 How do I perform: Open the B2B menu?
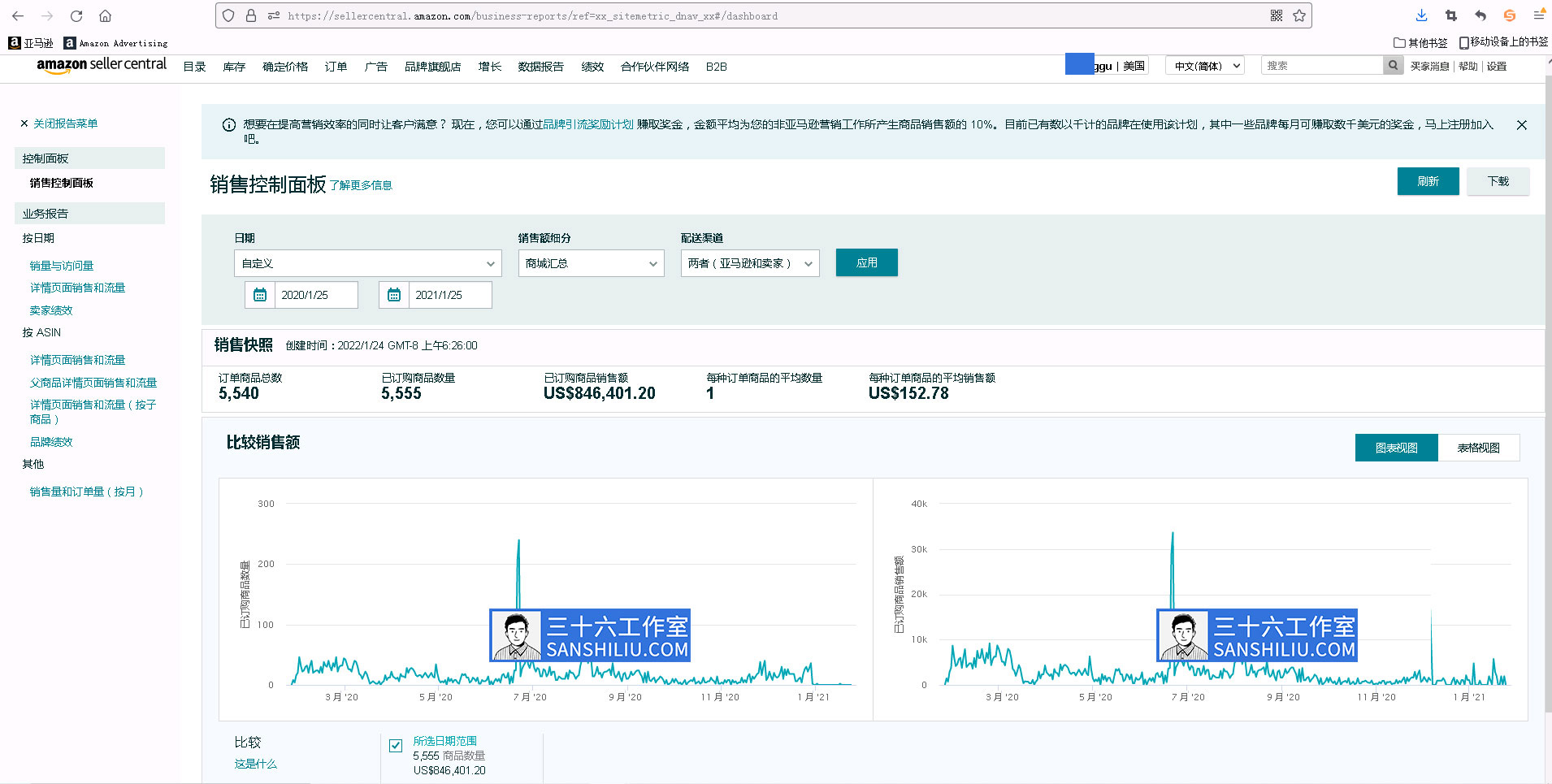click(717, 67)
